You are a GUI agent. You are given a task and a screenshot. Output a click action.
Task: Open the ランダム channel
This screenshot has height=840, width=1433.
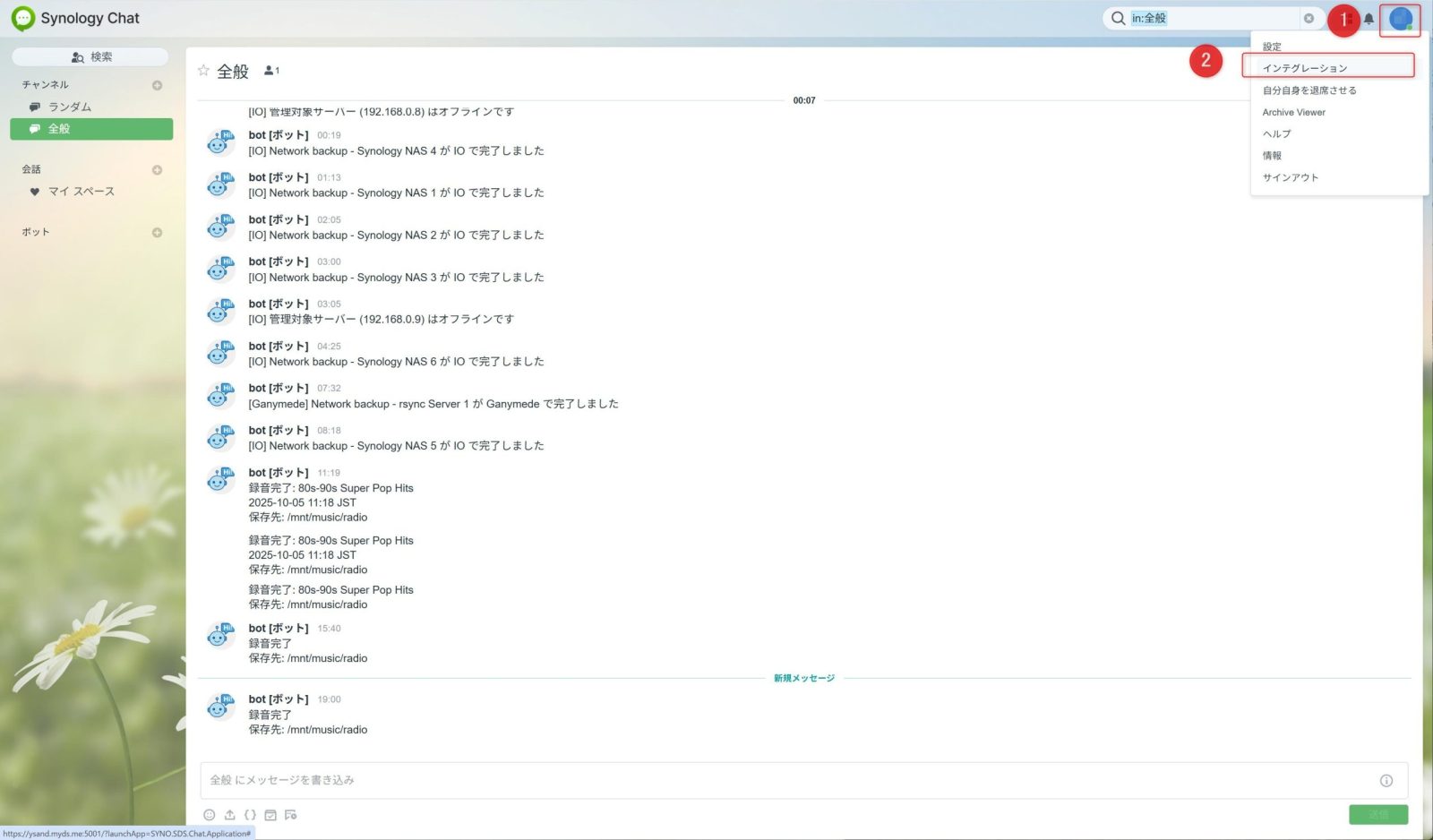coord(70,107)
